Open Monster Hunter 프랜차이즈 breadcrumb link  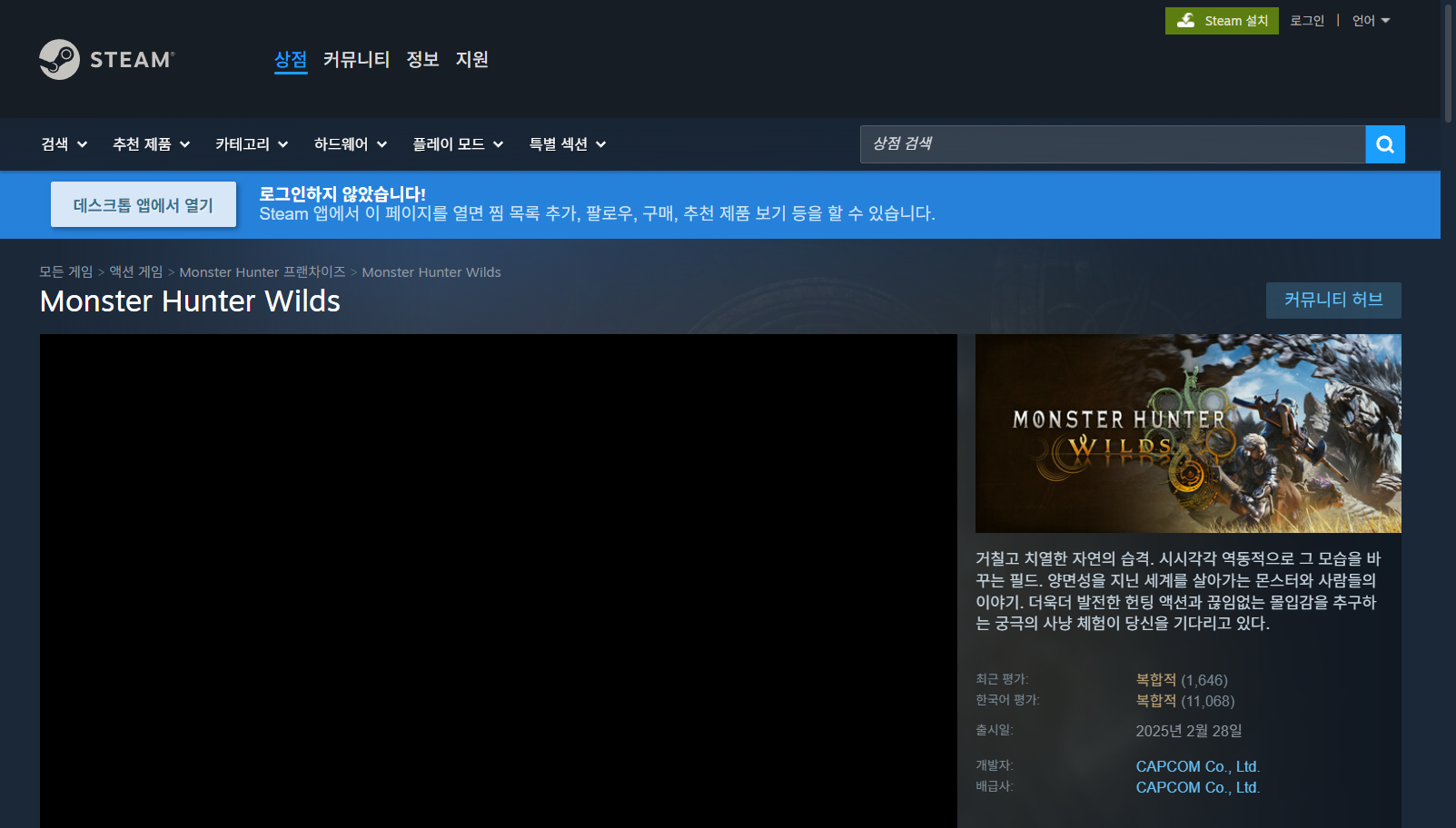[262, 272]
